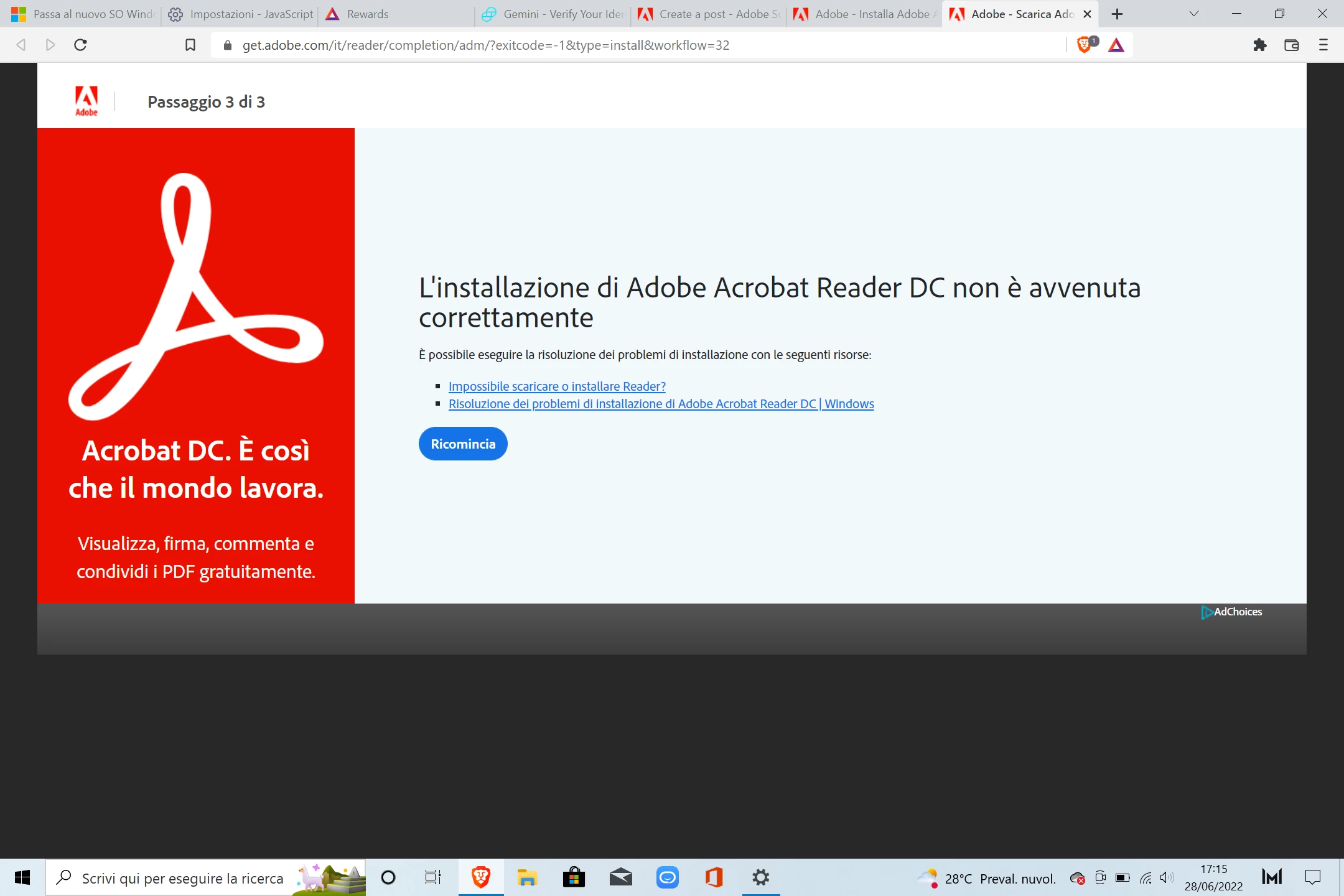Image resolution: width=1344 pixels, height=896 pixels.
Task: Open the volume speaker tray icon
Action: 1167,877
